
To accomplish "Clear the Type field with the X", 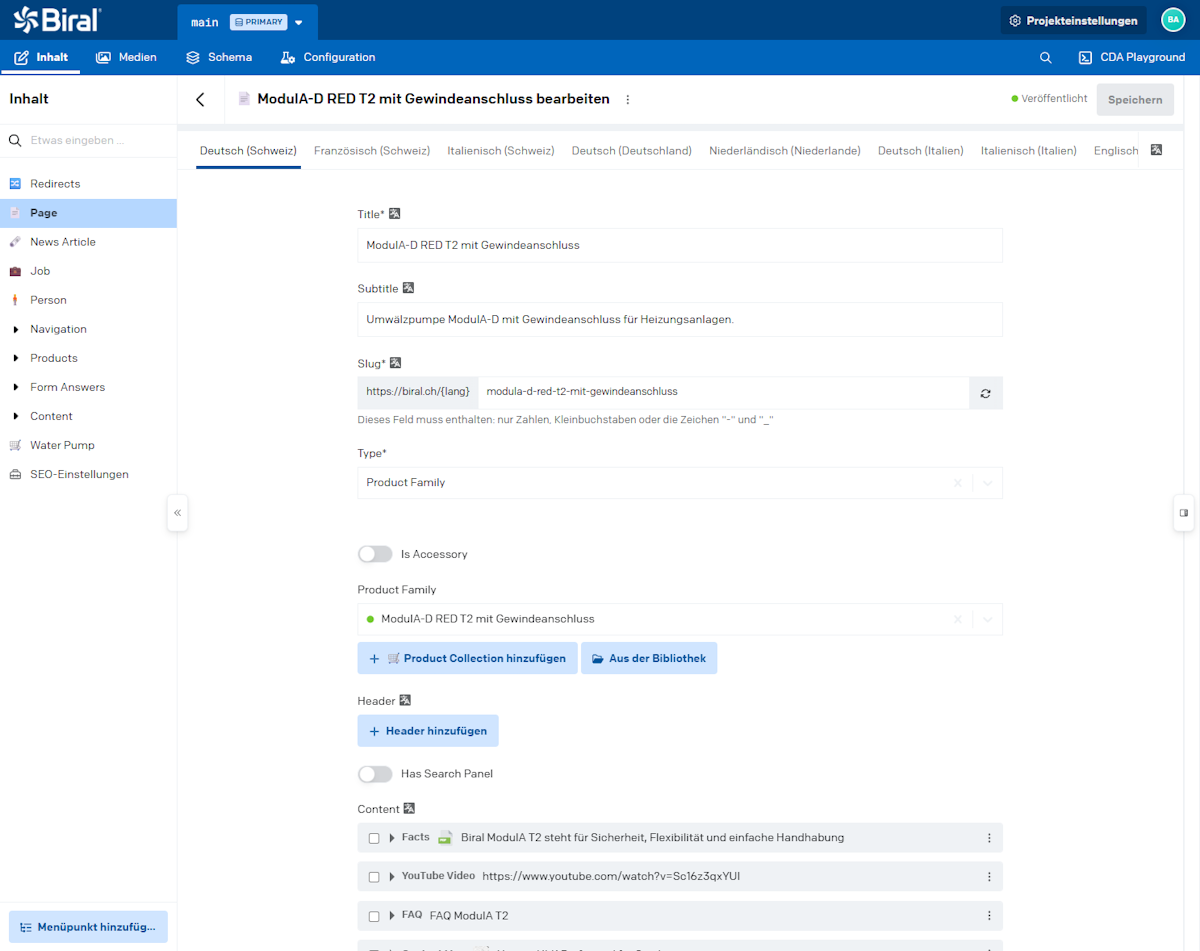I will 957,483.
